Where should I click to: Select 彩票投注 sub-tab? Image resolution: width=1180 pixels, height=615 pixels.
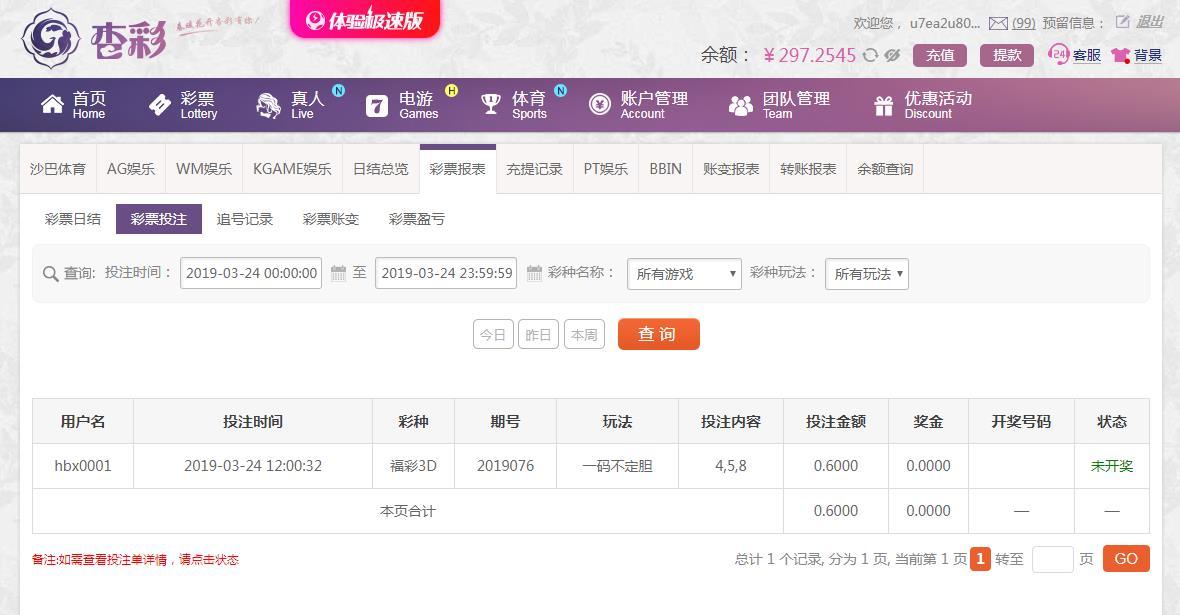coord(159,219)
